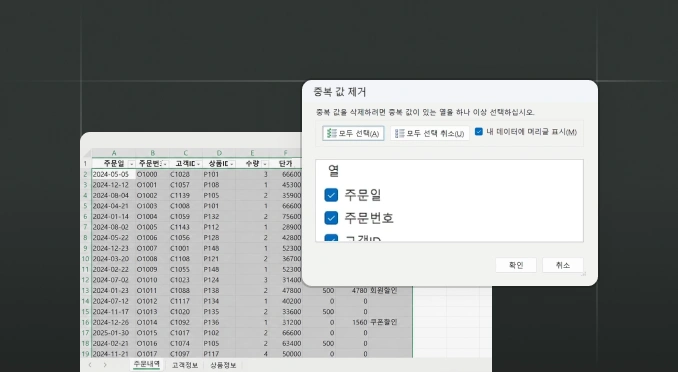This screenshot has width=678, height=372.
Task: Switch to the 고객정보 sheet tab
Action: [185, 365]
